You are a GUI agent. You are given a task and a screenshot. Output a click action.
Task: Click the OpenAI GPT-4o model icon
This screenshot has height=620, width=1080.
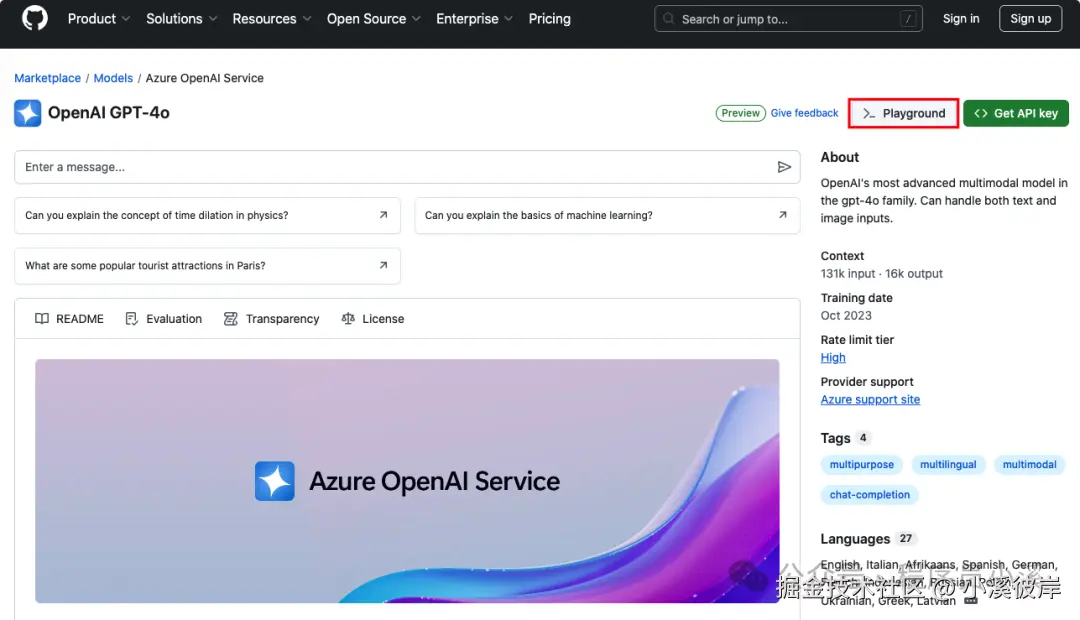[x=28, y=113]
